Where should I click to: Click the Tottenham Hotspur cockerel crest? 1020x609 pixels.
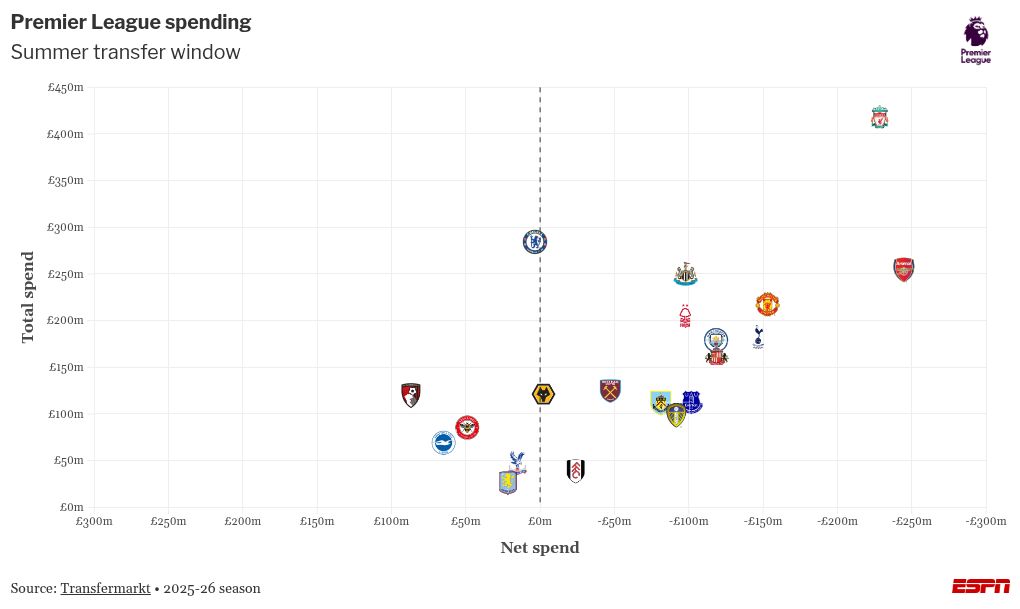click(758, 337)
